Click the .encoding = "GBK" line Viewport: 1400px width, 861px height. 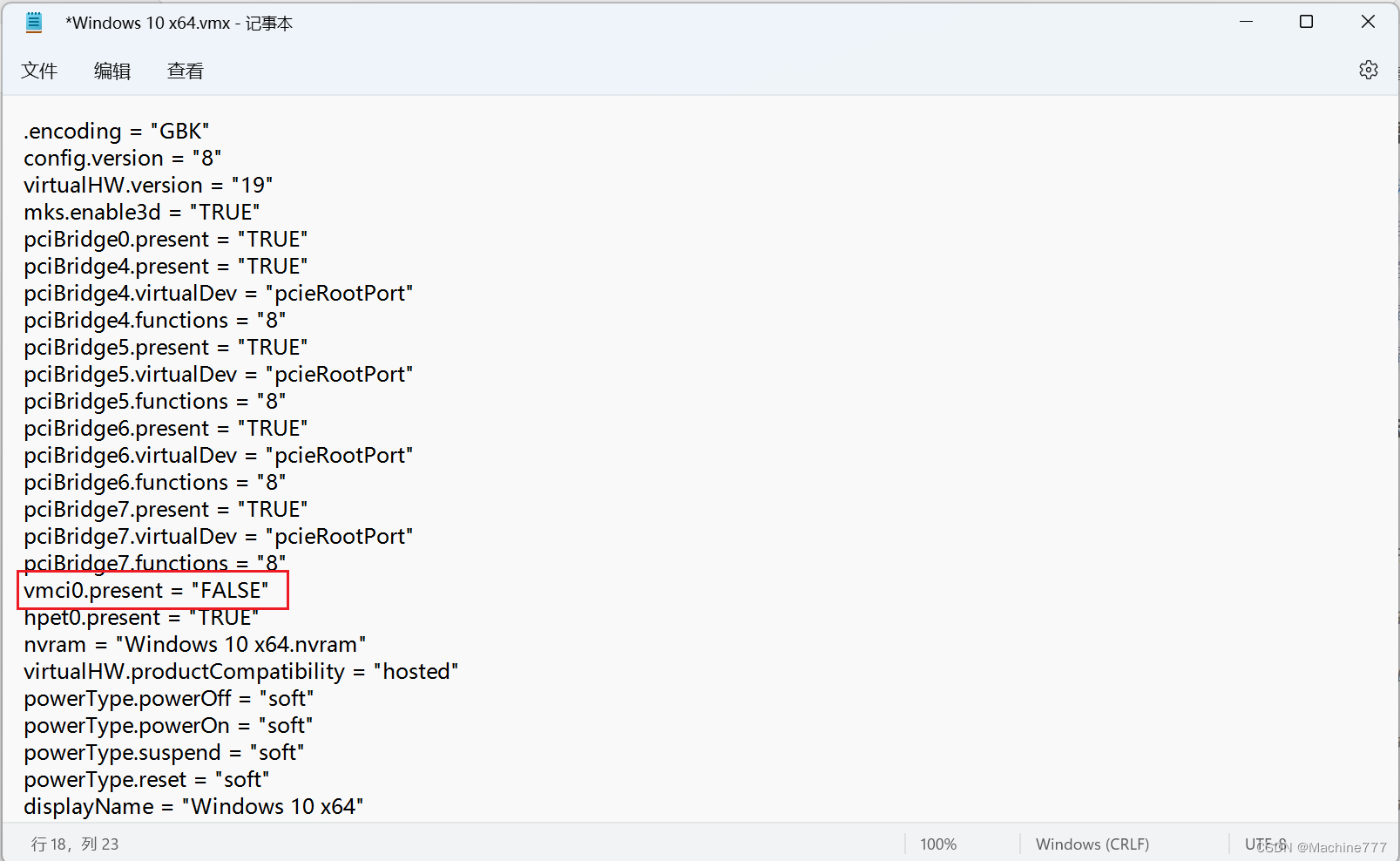click(x=117, y=132)
